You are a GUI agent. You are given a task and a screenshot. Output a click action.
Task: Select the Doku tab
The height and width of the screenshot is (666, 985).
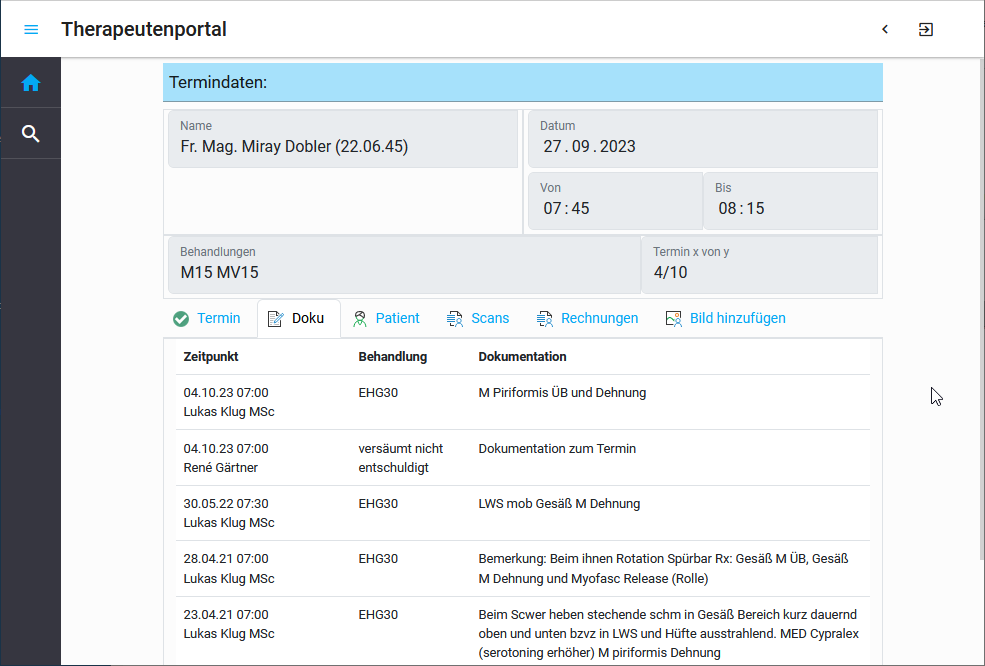pos(307,318)
